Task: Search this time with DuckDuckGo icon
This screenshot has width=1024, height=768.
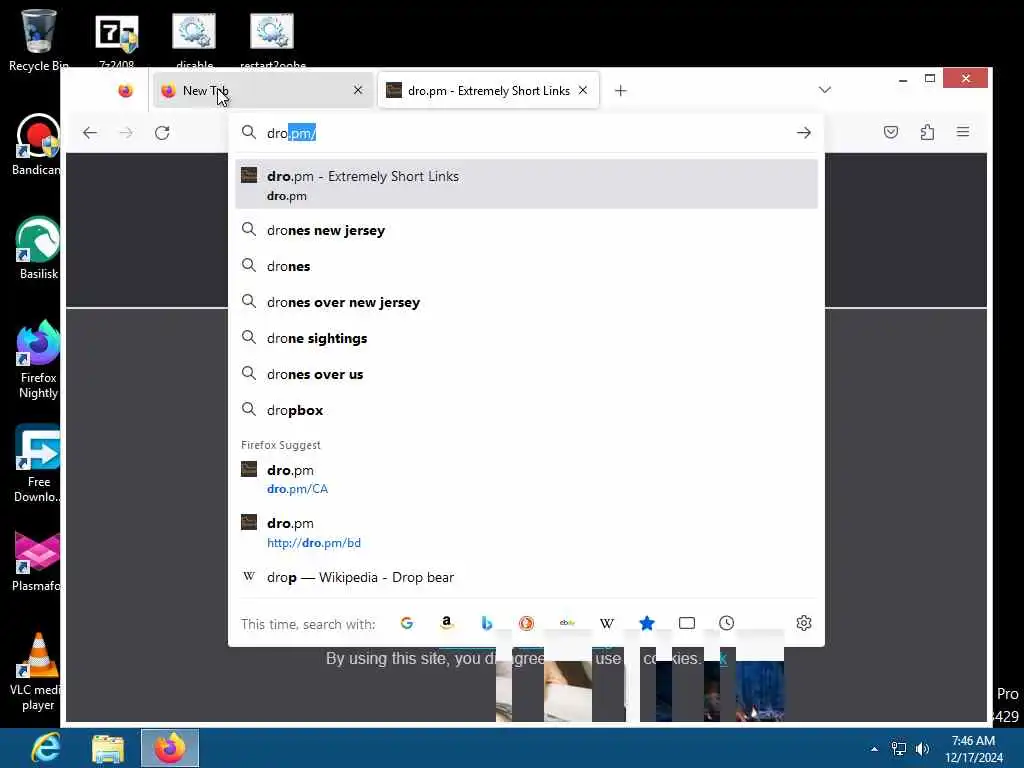Action: click(526, 624)
